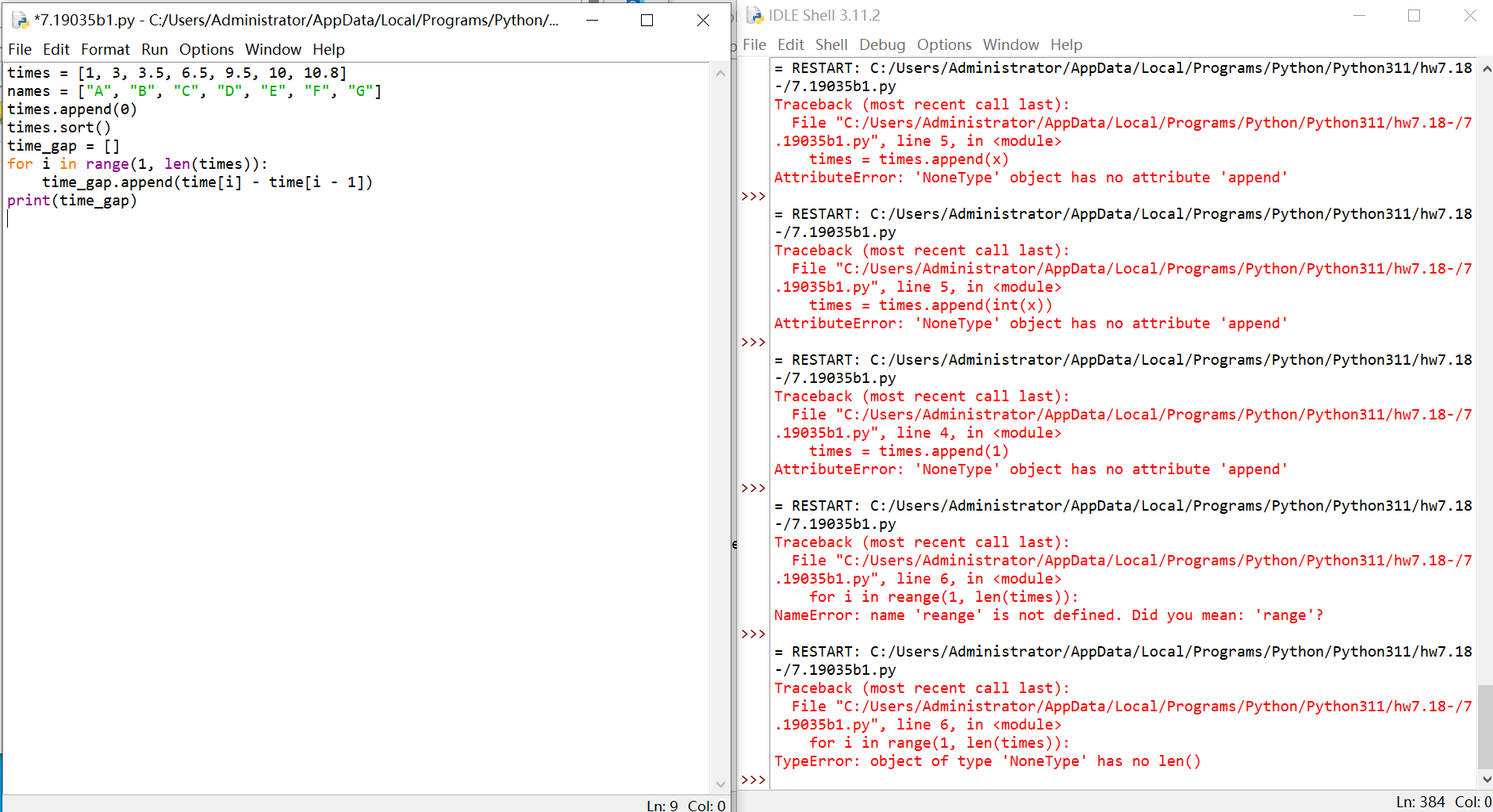Viewport: 1493px width, 812px height.
Task: Click Shell status 'Ln: 384'
Action: point(1421,802)
